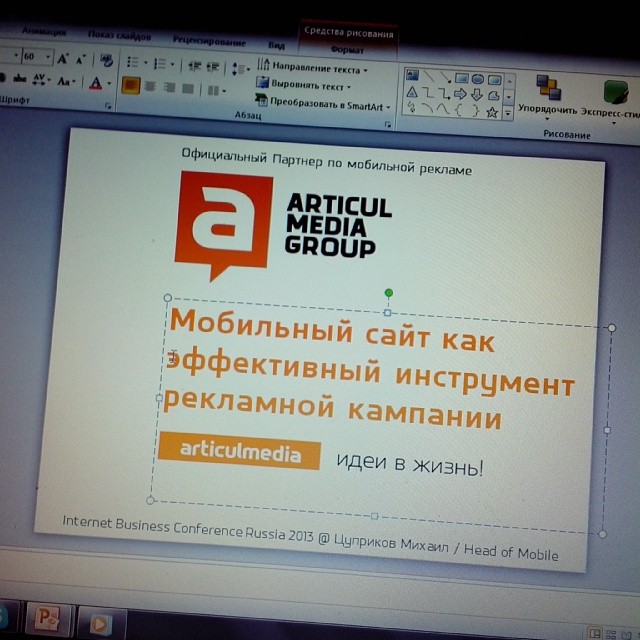The height and width of the screenshot is (640, 640).
Task: Open Абзац dialog launcher
Action: 387,124
